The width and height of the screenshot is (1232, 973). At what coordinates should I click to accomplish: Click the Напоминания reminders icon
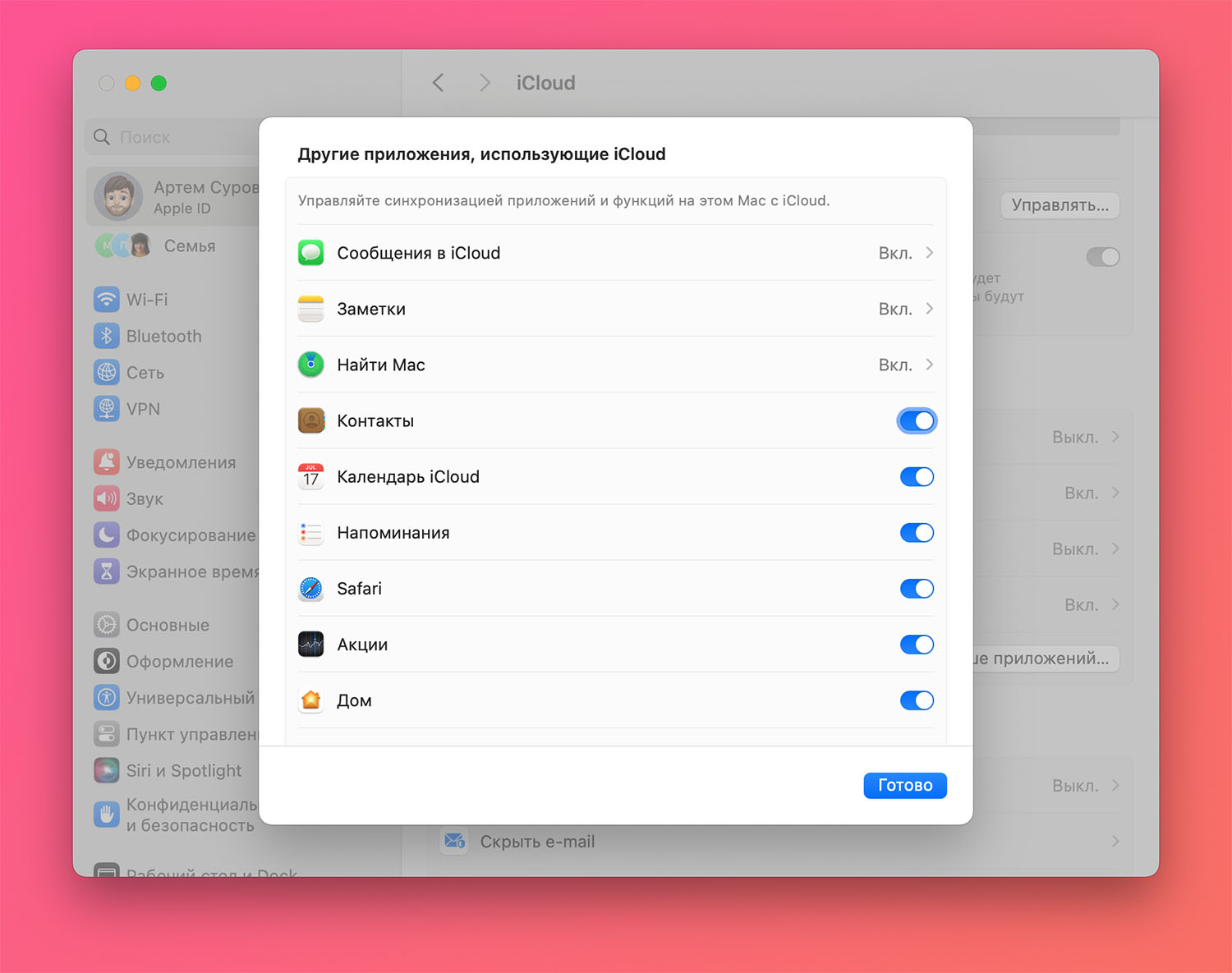click(x=310, y=533)
